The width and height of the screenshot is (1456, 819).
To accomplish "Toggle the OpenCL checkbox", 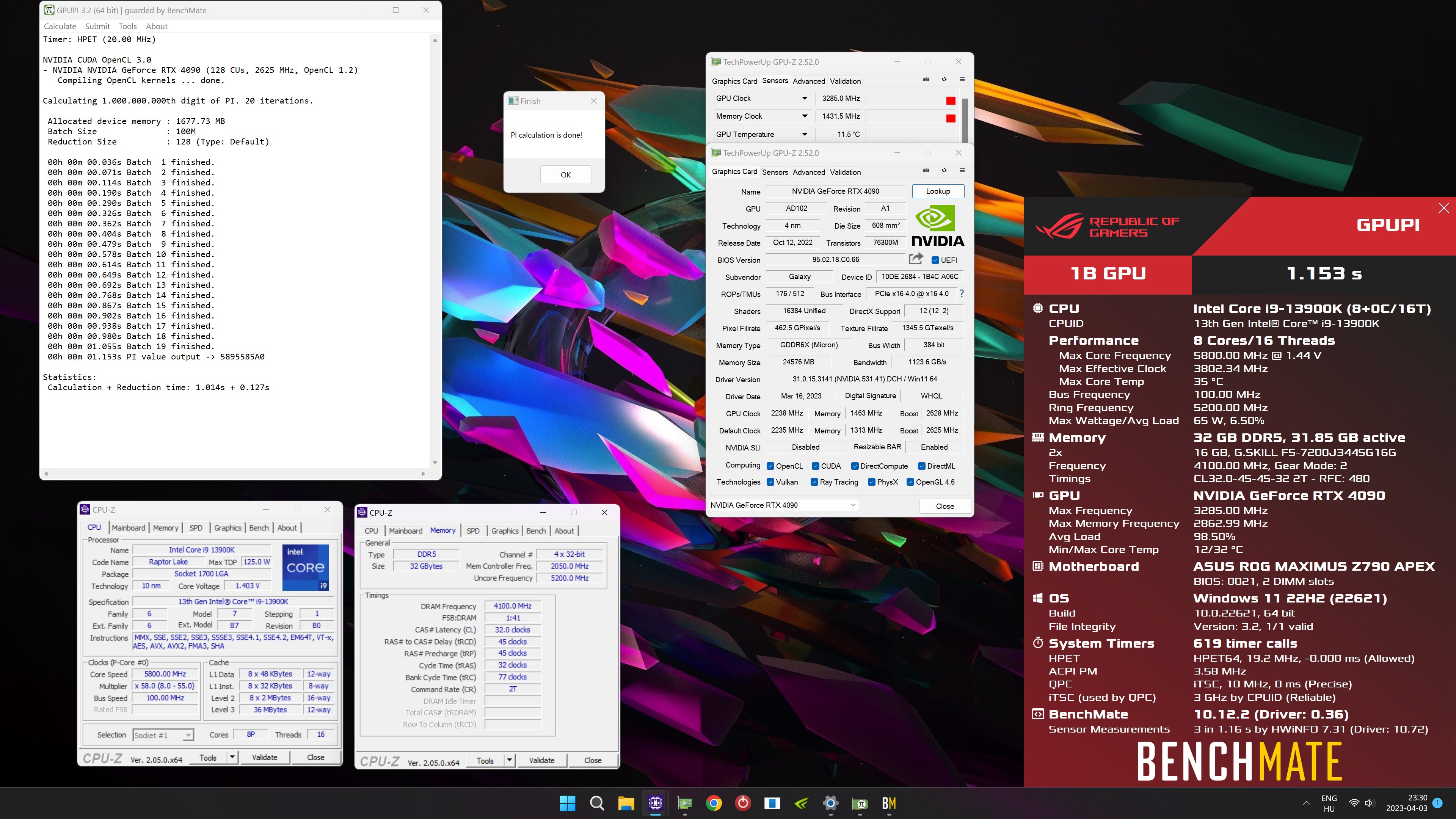I will [x=770, y=466].
